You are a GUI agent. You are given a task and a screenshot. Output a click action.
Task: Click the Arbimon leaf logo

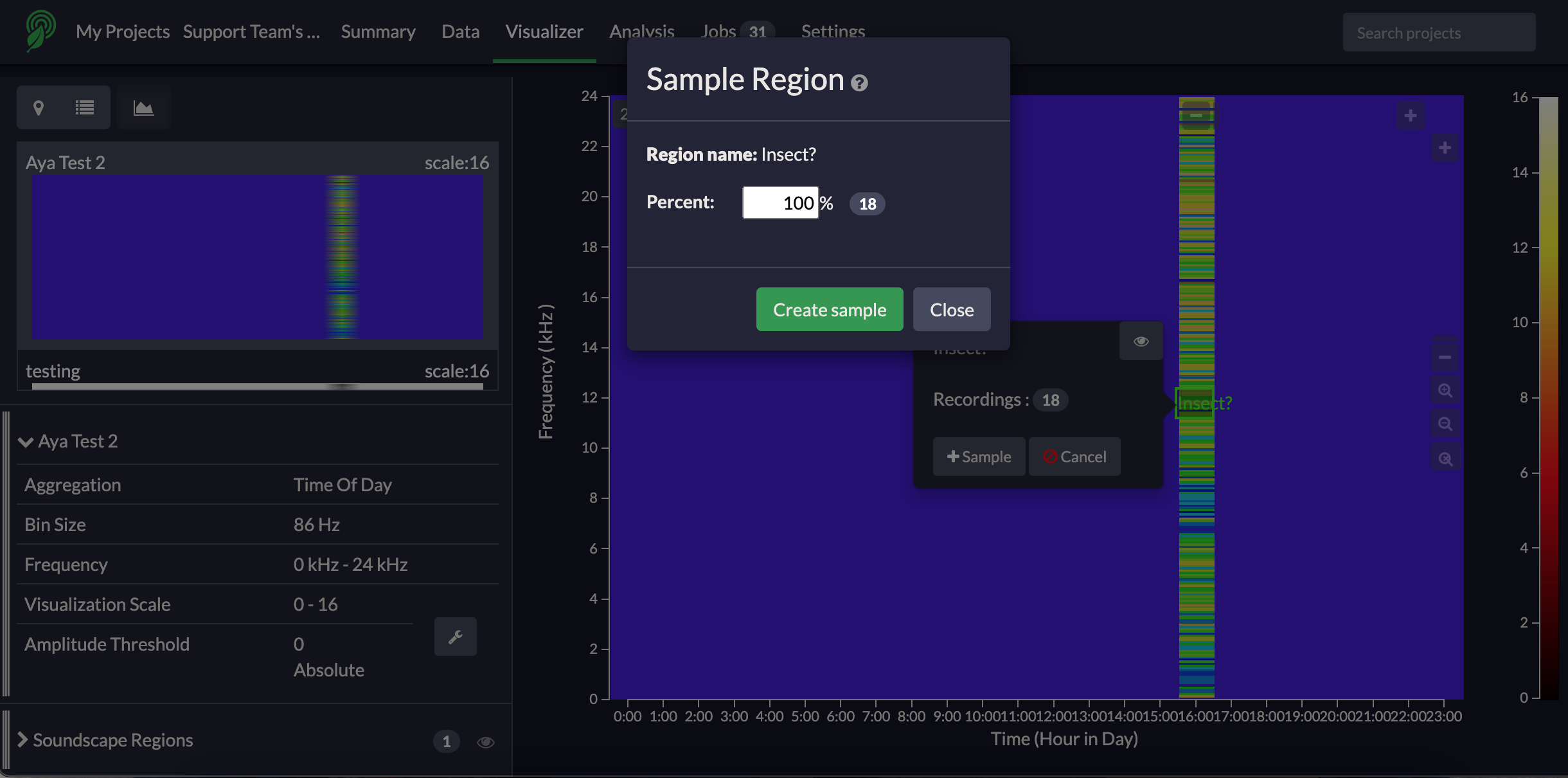pyautogui.click(x=40, y=30)
